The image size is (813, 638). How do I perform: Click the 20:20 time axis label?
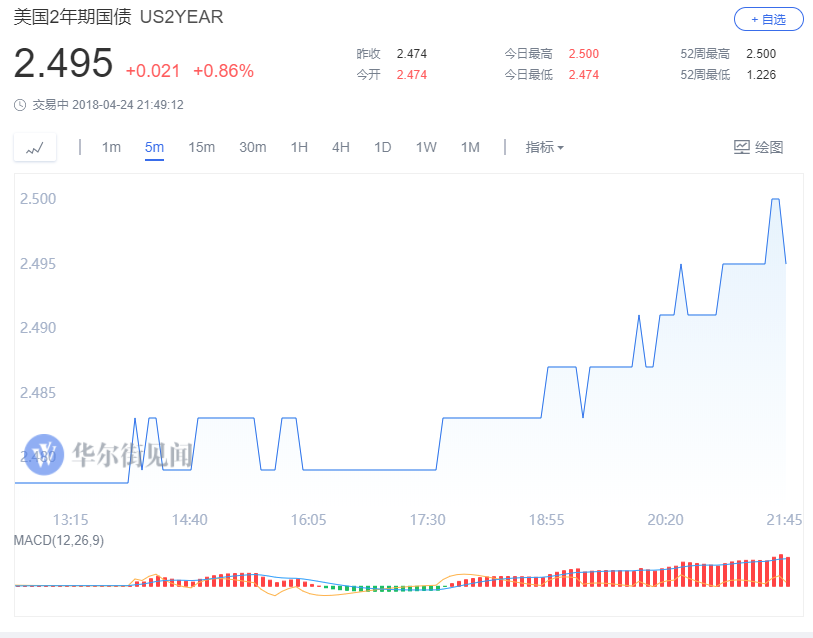click(x=666, y=520)
